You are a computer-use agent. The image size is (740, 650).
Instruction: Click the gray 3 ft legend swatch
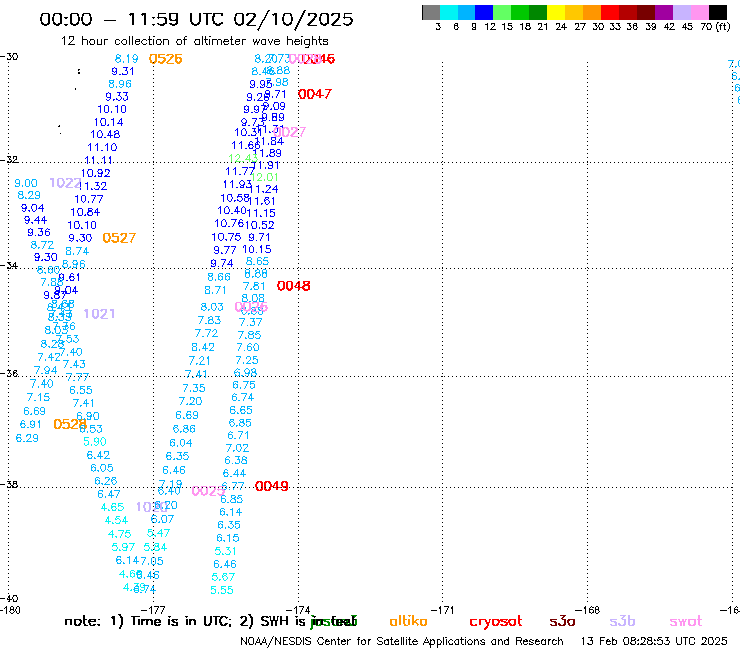[x=431, y=12]
